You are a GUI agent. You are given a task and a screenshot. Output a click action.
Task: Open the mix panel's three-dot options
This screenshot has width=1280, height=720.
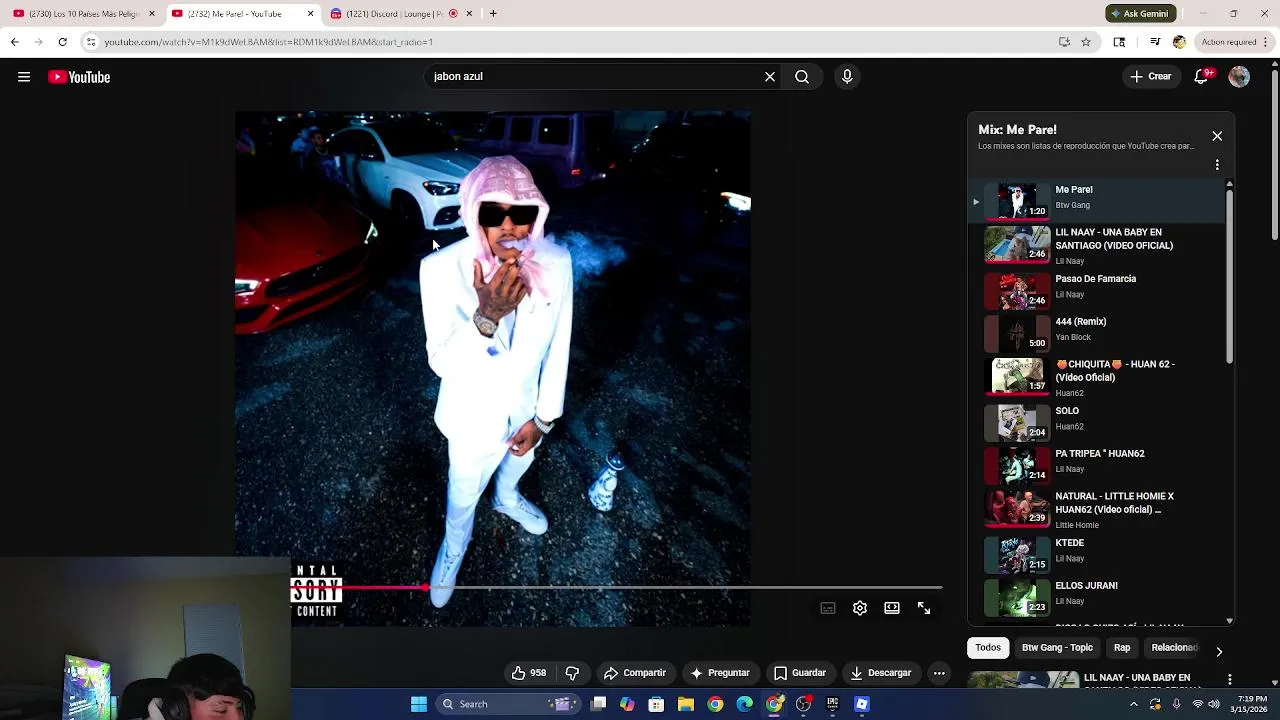tap(1217, 164)
